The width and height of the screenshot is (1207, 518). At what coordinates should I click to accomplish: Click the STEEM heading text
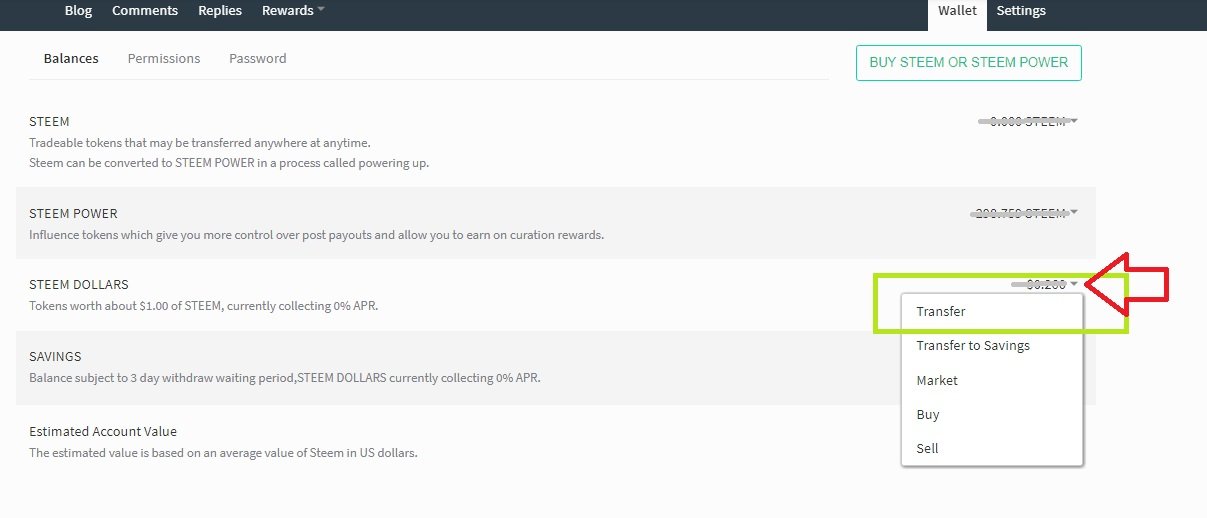[49, 121]
